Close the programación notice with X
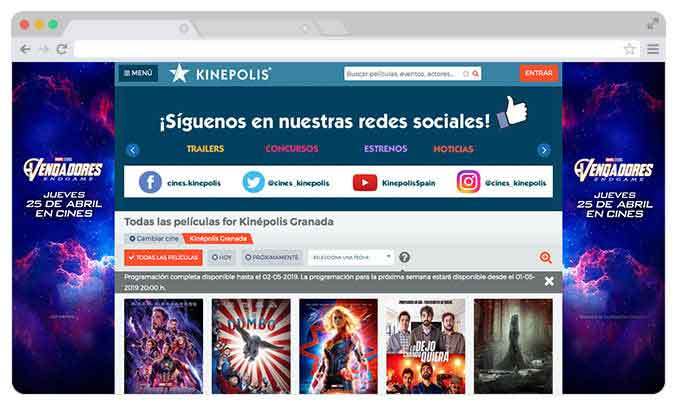This screenshot has height=410, width=680. [549, 281]
